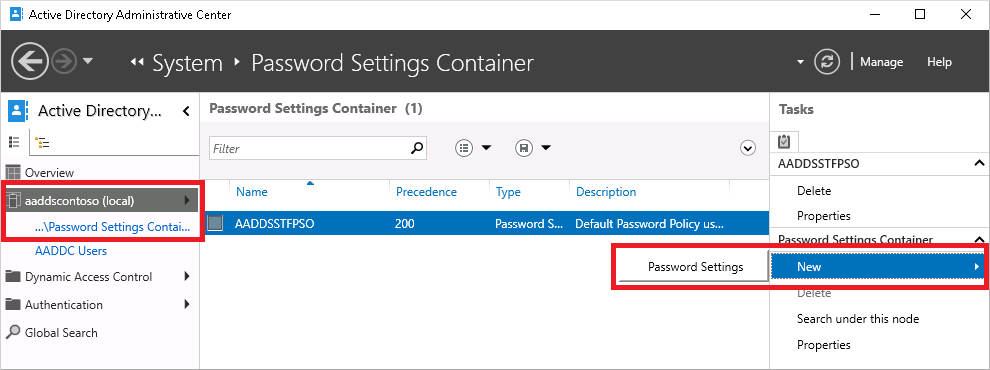The width and height of the screenshot is (990, 370).
Task: Collapse Password Settings Container tasks section
Action: [x=979, y=239]
